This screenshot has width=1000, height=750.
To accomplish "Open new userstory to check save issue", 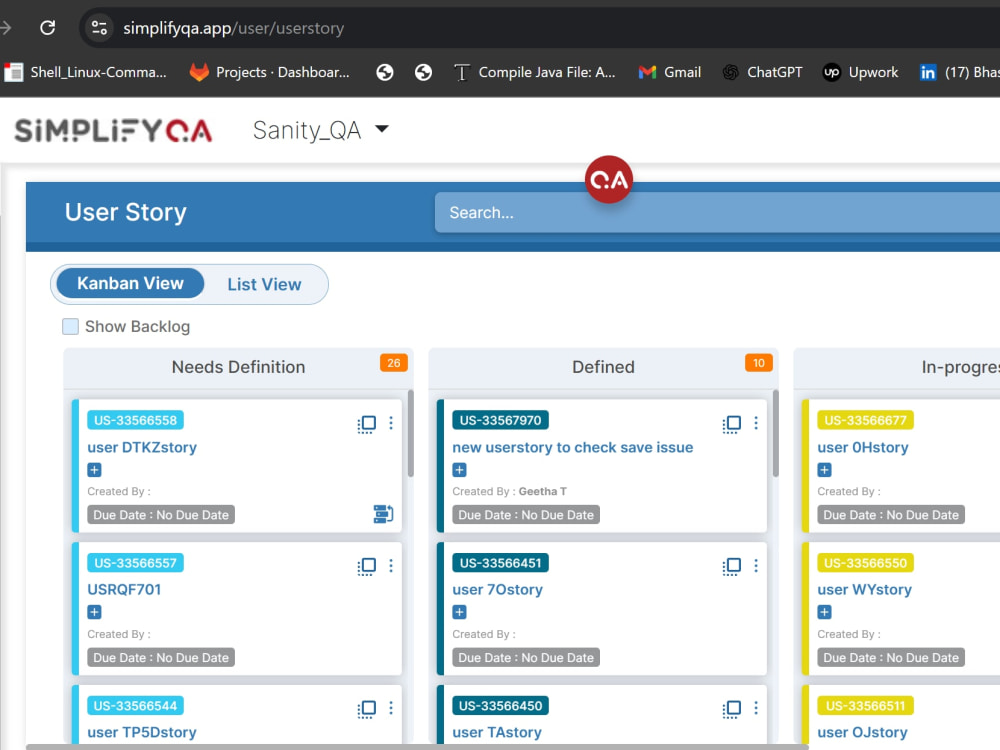I will (573, 447).
